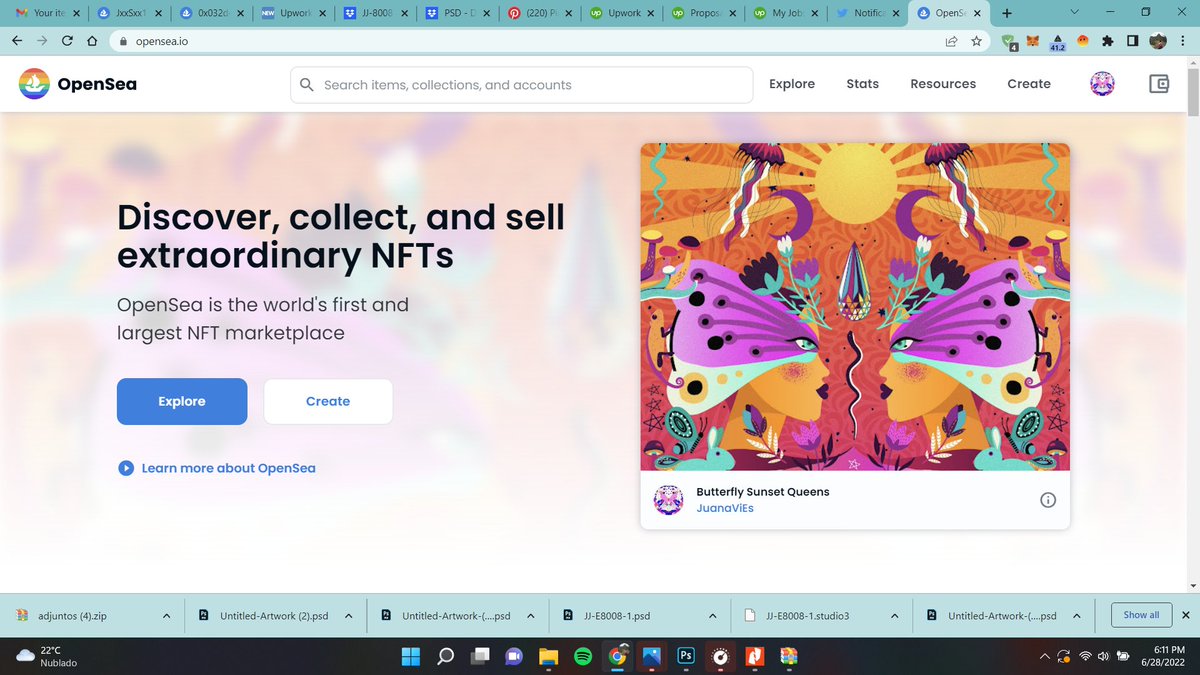The width and height of the screenshot is (1200, 675).
Task: Launch Photoshop from the taskbar
Action: (x=686, y=656)
